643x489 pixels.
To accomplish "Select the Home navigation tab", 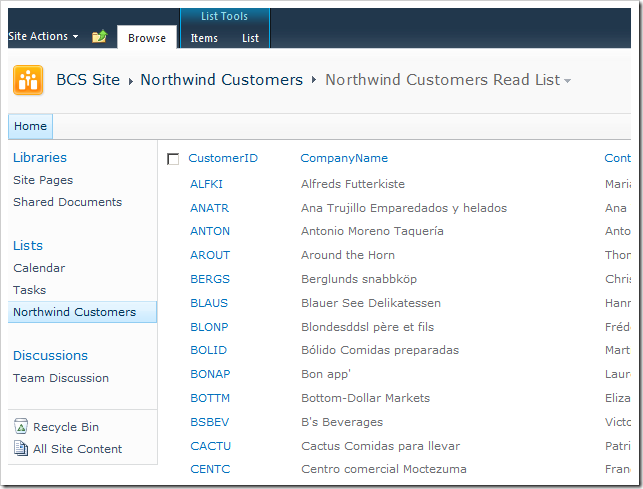I will click(x=30, y=126).
